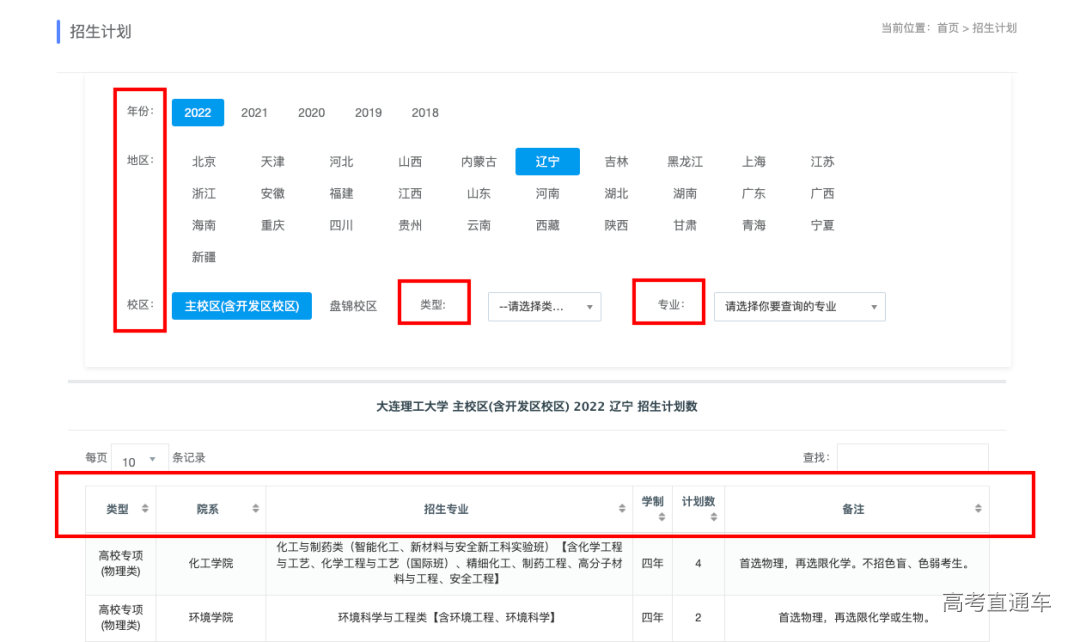The width and height of the screenshot is (1080, 642).
Task: Click sort arrows in 备注 column header
Action: [x=978, y=509]
